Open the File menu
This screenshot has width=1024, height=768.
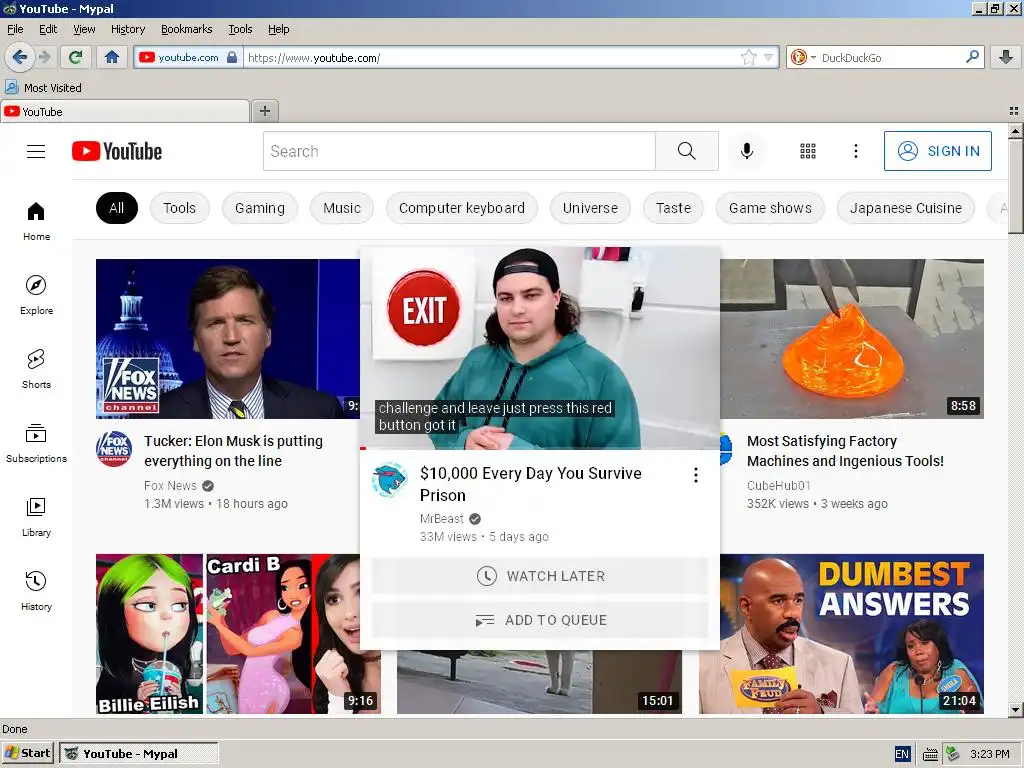pyautogui.click(x=15, y=29)
